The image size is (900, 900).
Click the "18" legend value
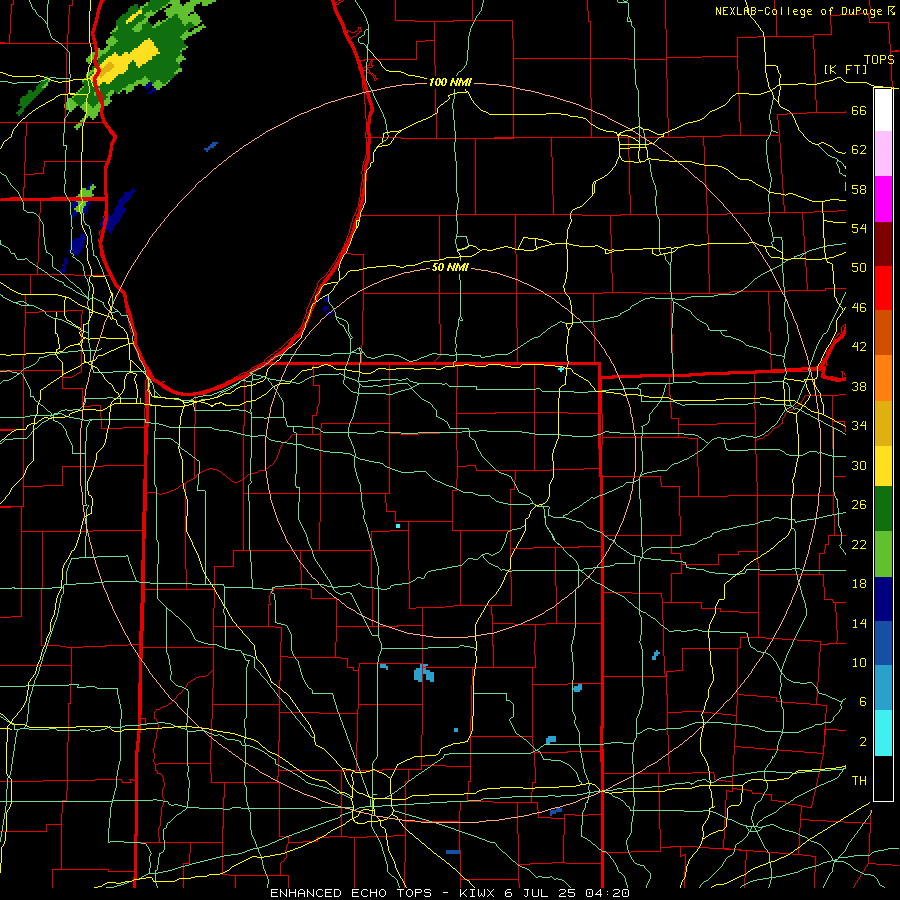point(859,584)
